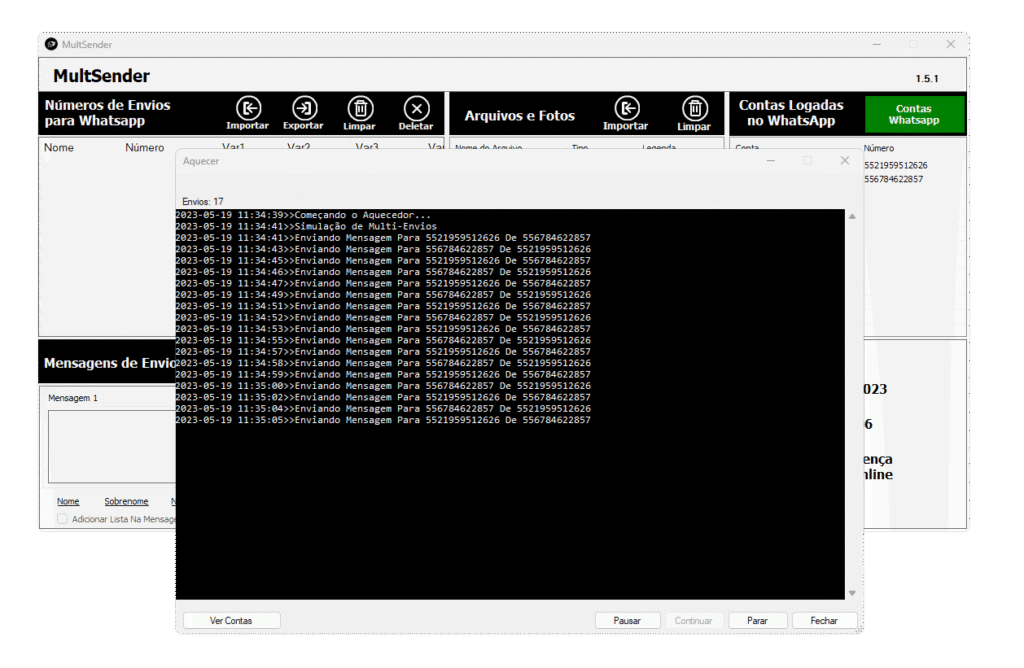Select the Mensagem 1 tab

click(72, 398)
